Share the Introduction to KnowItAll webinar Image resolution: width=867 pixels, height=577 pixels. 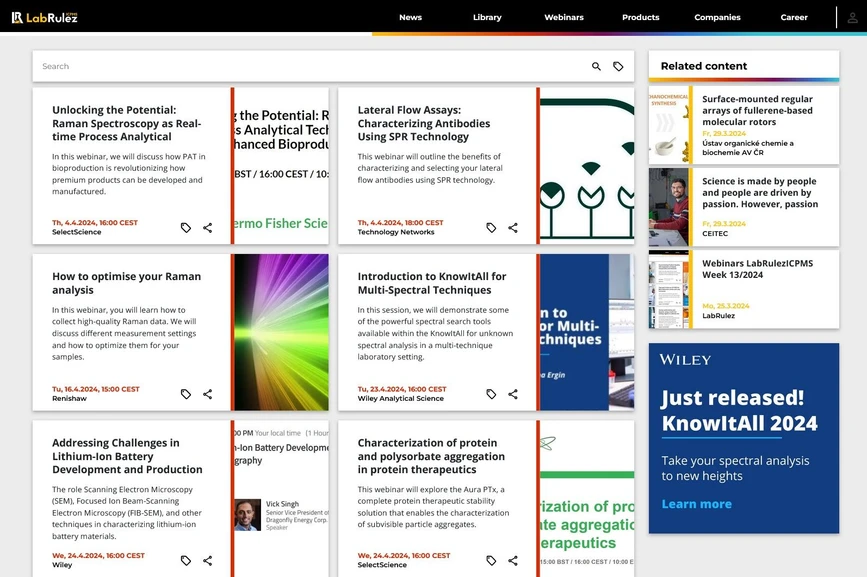513,394
